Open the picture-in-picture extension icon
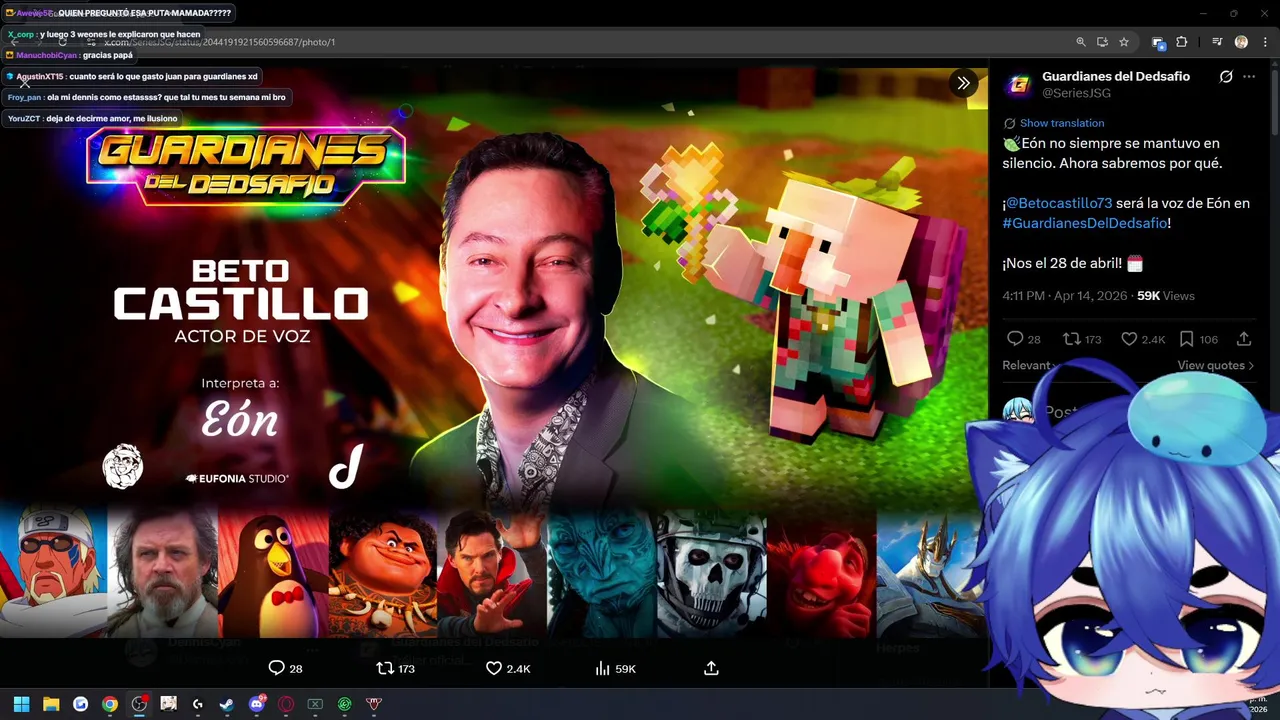This screenshot has width=1280, height=720. pos(1159,42)
